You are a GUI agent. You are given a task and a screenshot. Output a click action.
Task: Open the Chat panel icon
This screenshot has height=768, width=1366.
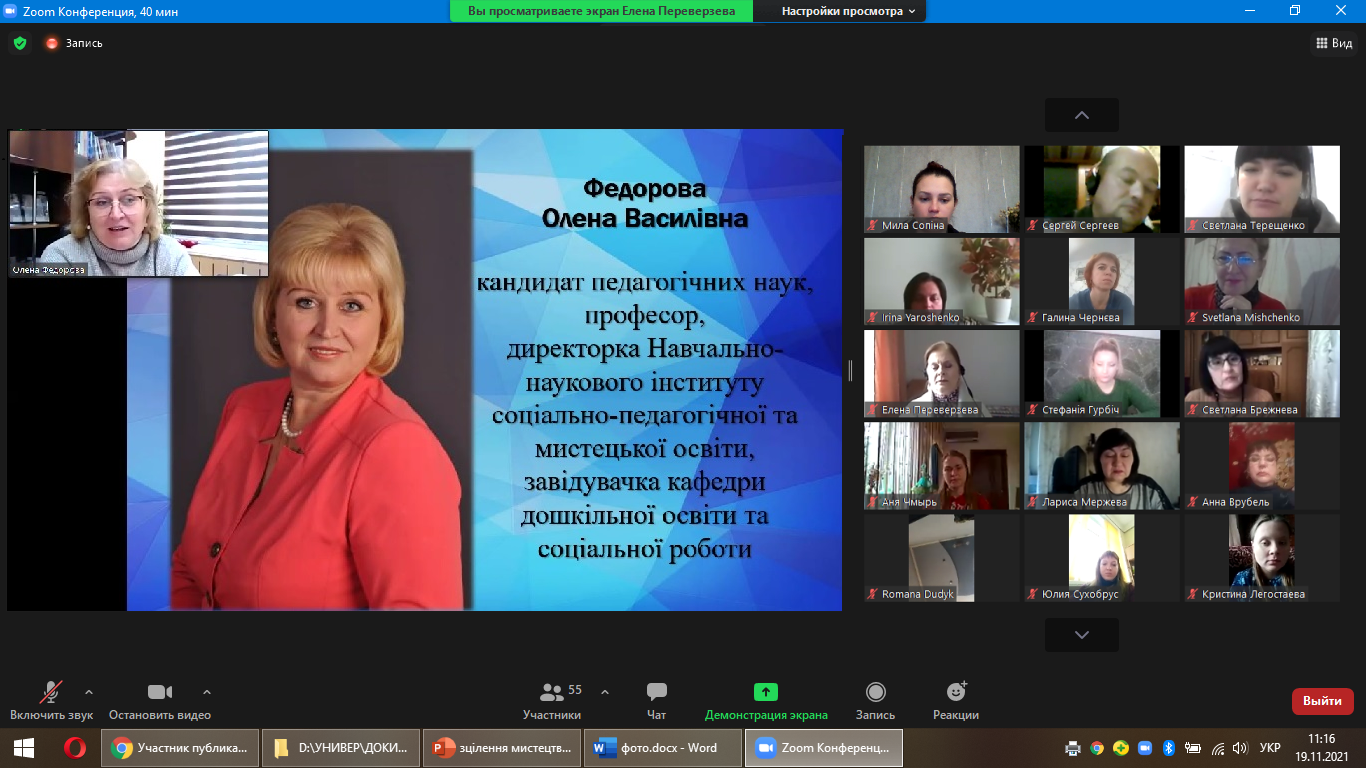coord(656,692)
